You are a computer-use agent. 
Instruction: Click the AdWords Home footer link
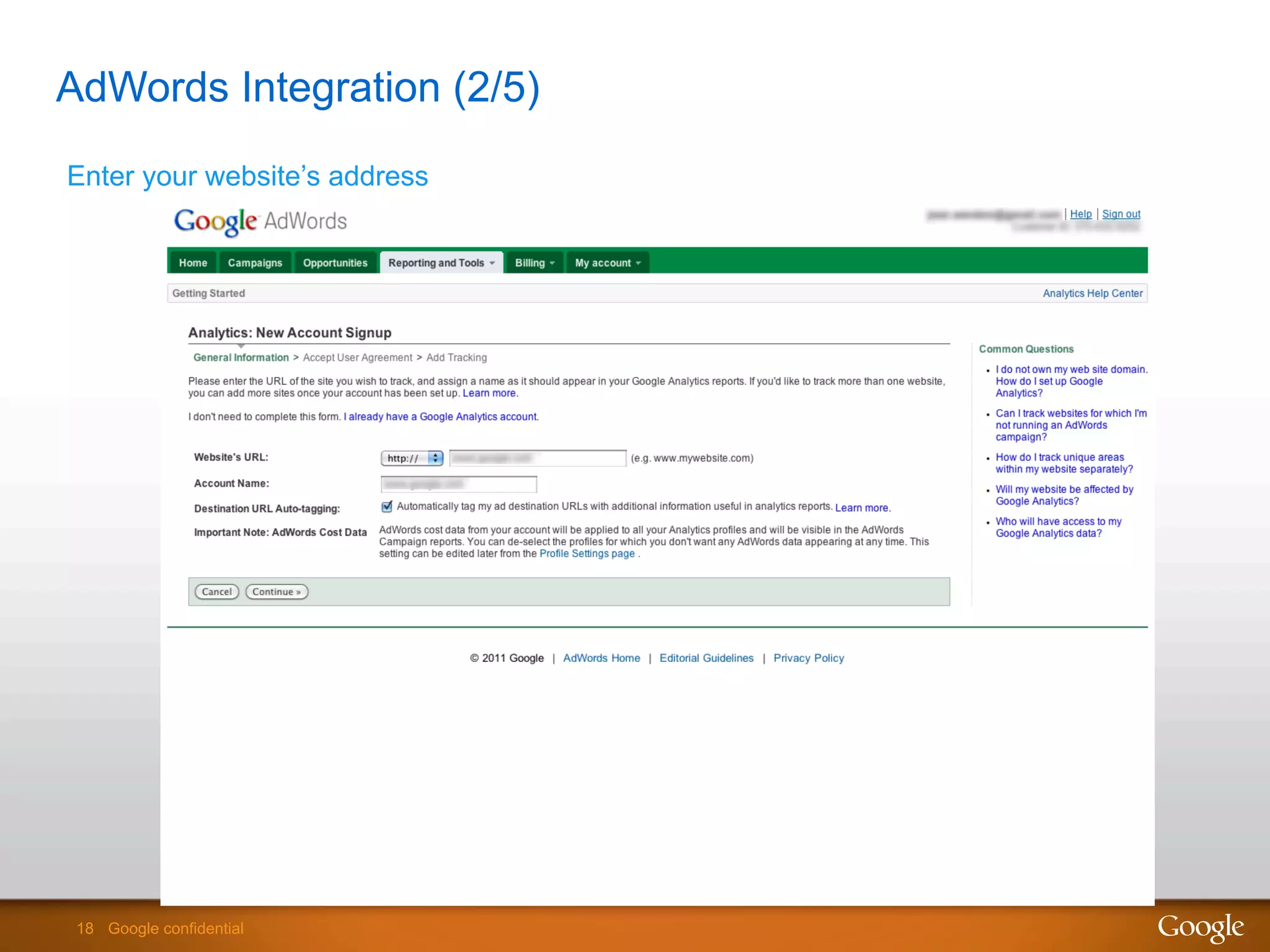tap(602, 658)
